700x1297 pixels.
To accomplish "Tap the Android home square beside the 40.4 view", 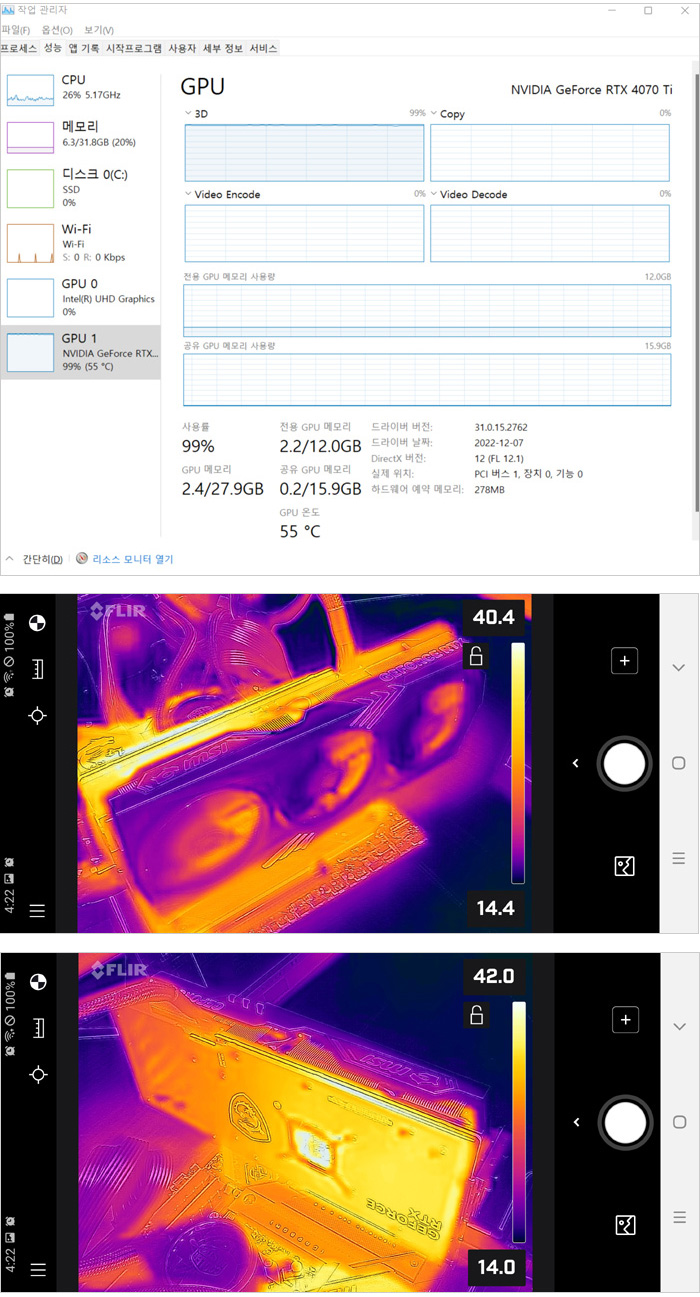I will tap(679, 763).
